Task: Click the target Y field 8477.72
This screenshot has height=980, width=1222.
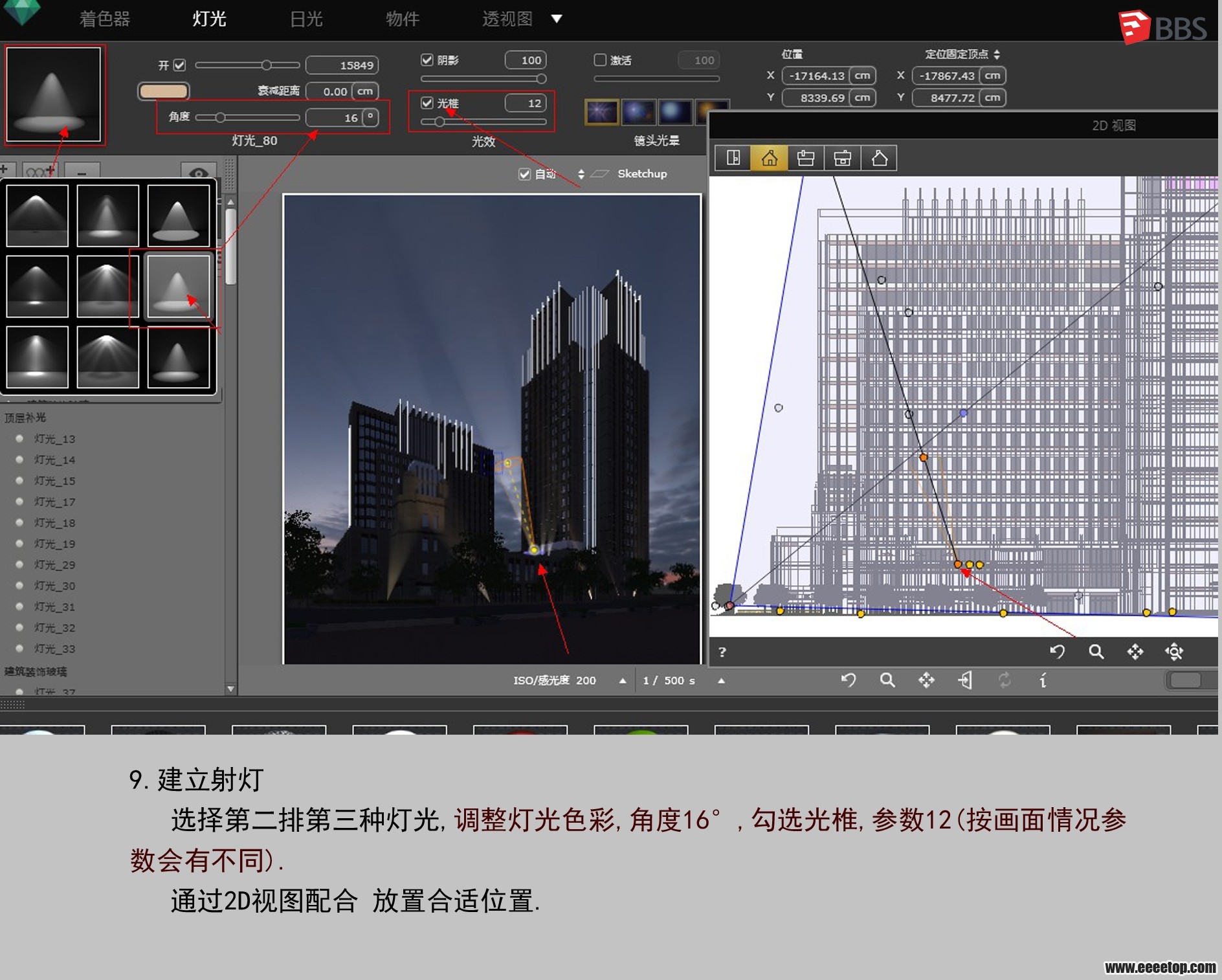Action: pos(946,98)
